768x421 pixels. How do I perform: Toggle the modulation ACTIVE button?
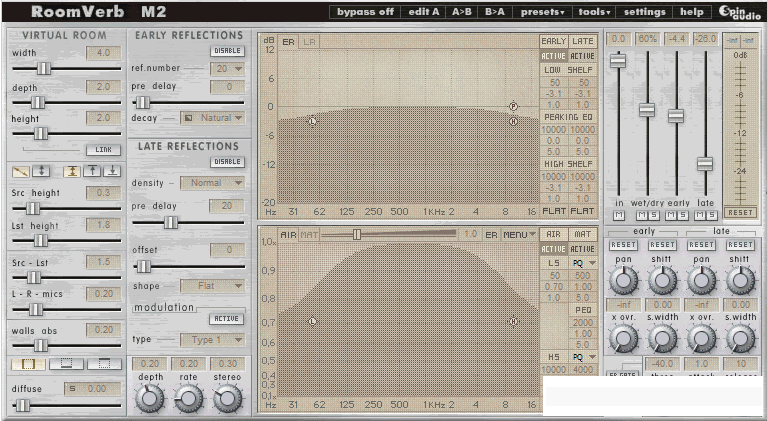pos(227,319)
